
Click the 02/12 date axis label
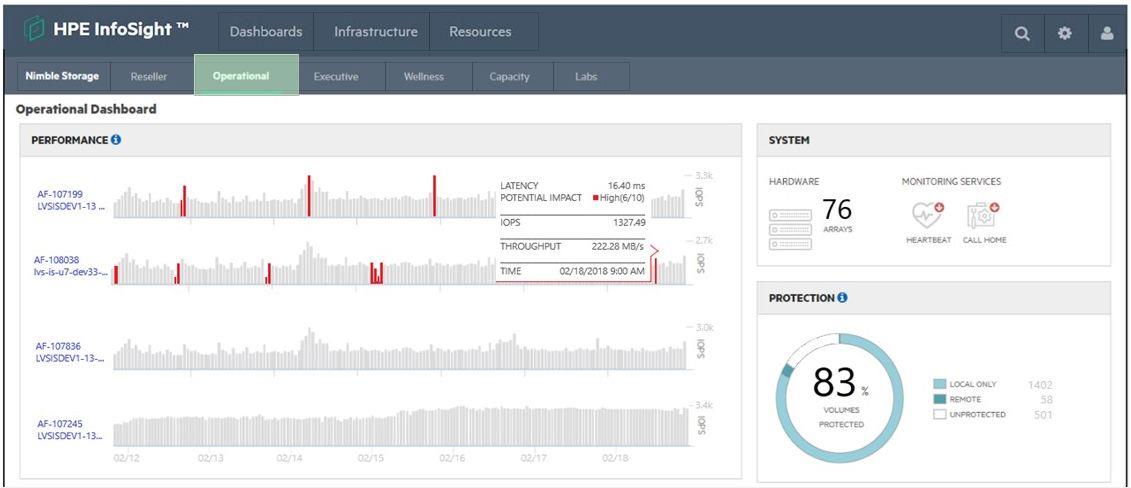(128, 458)
